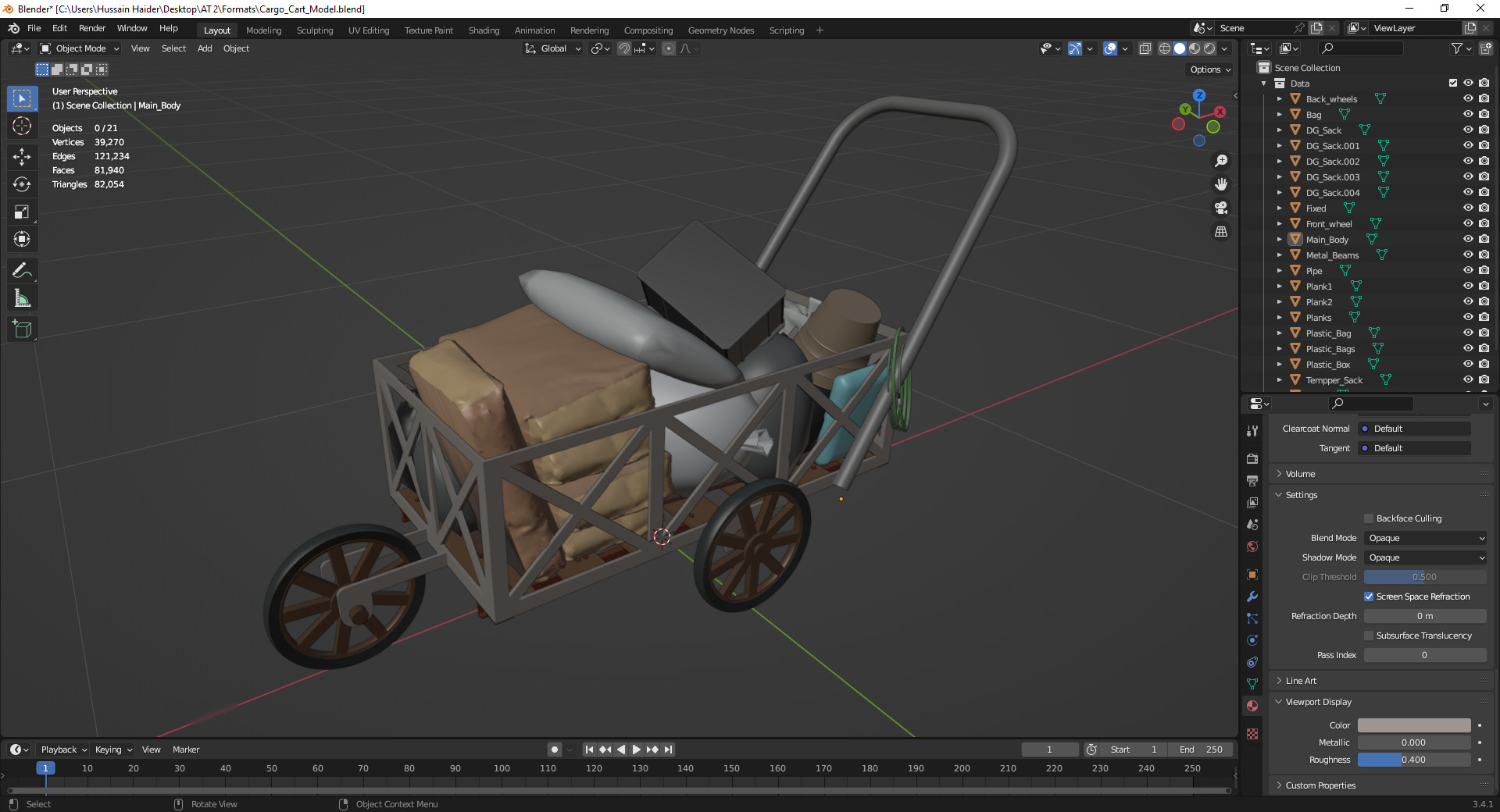This screenshot has height=812, width=1500.
Task: Activate the Scale tool
Action: pyautogui.click(x=22, y=212)
